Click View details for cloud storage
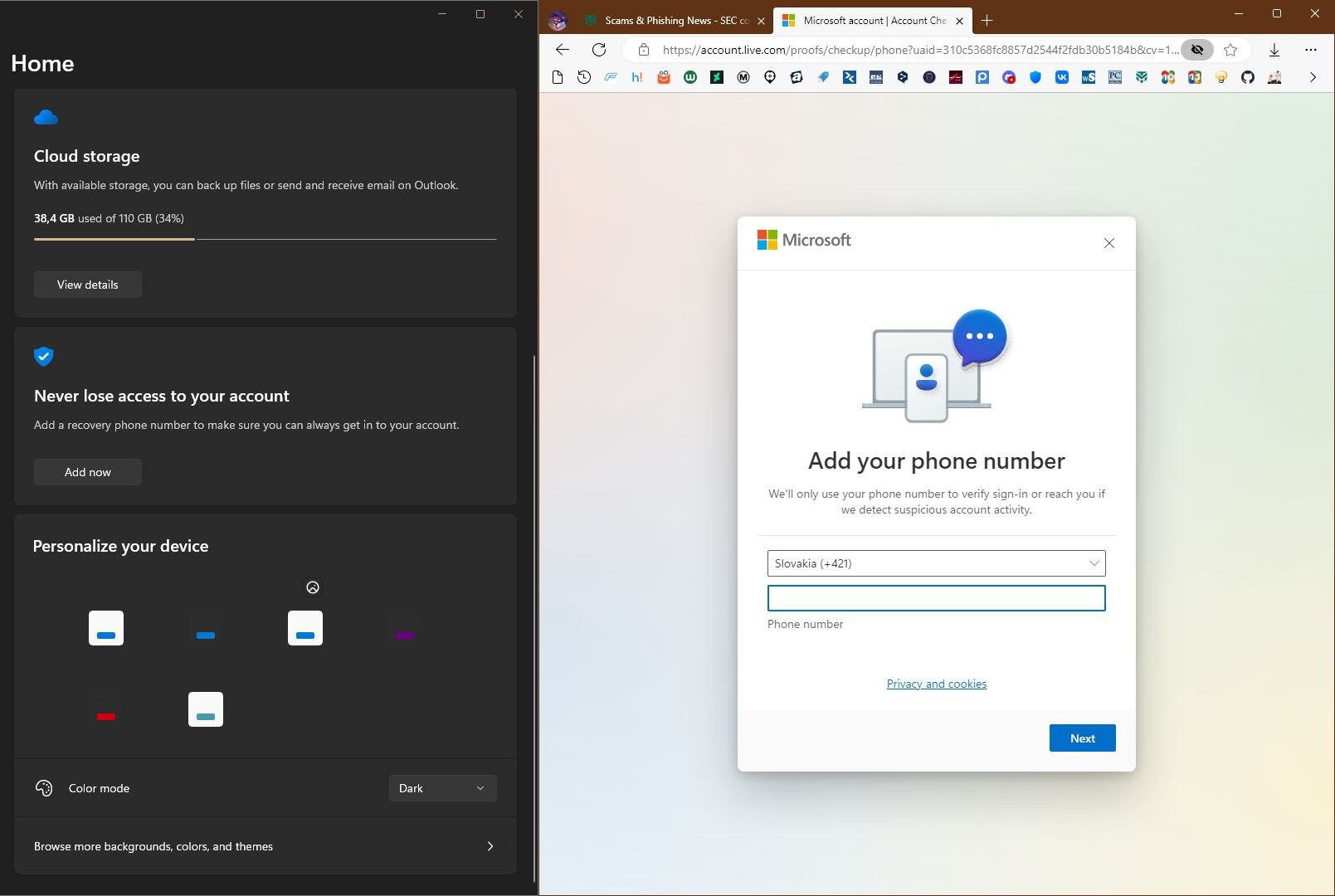The width and height of the screenshot is (1335, 896). tap(88, 285)
